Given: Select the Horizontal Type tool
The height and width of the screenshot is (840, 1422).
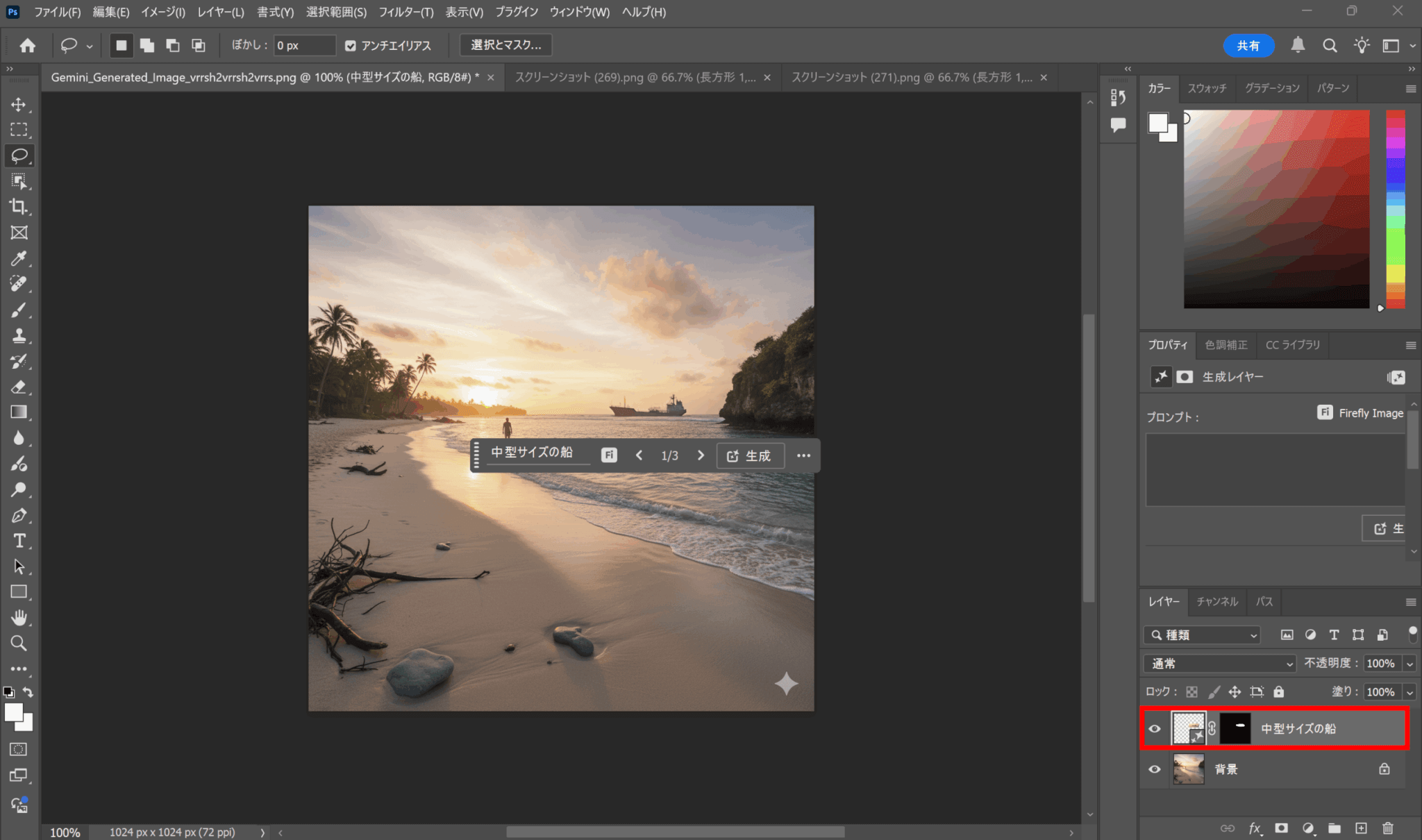Looking at the screenshot, I should 19,541.
